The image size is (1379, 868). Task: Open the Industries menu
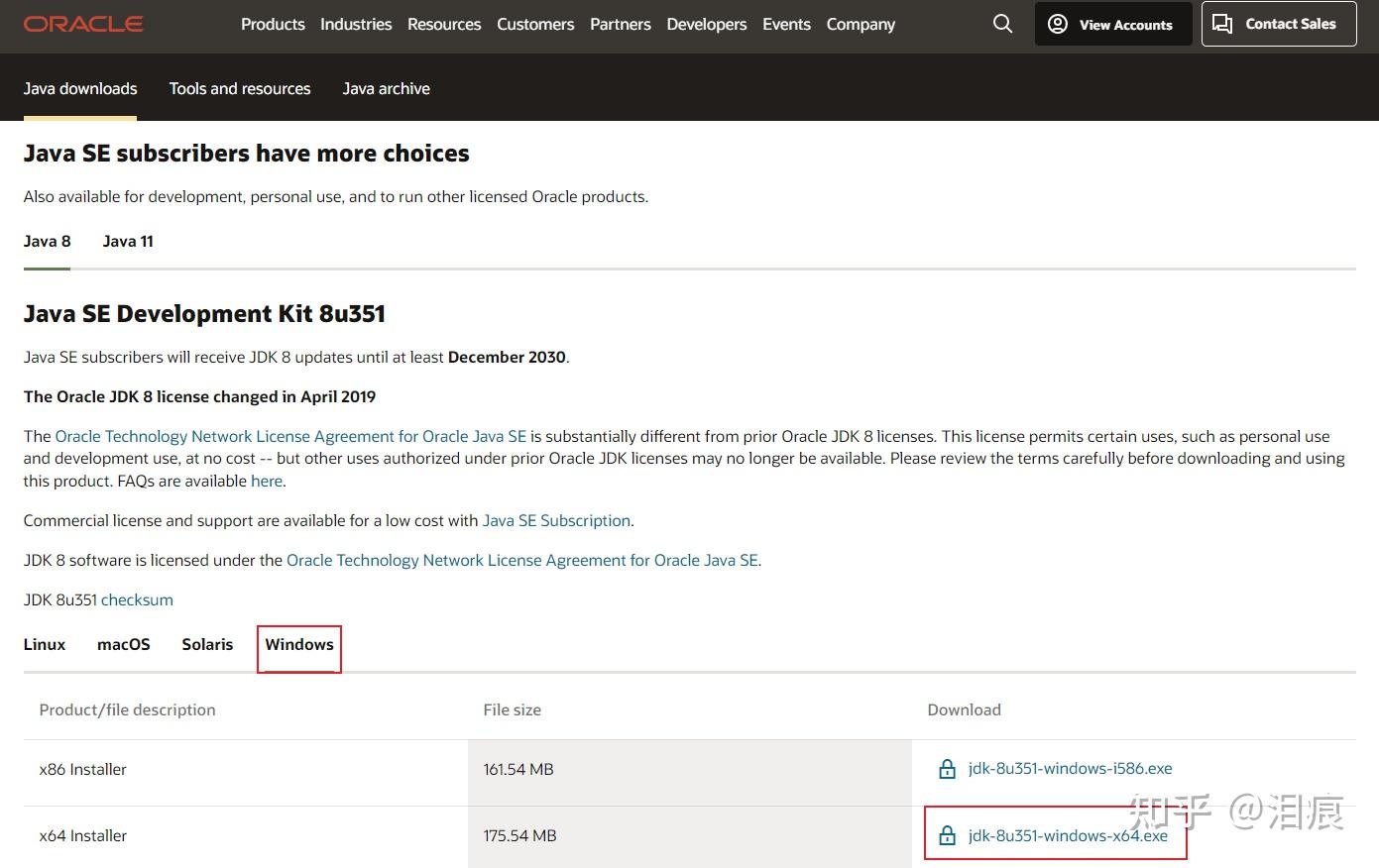click(356, 24)
